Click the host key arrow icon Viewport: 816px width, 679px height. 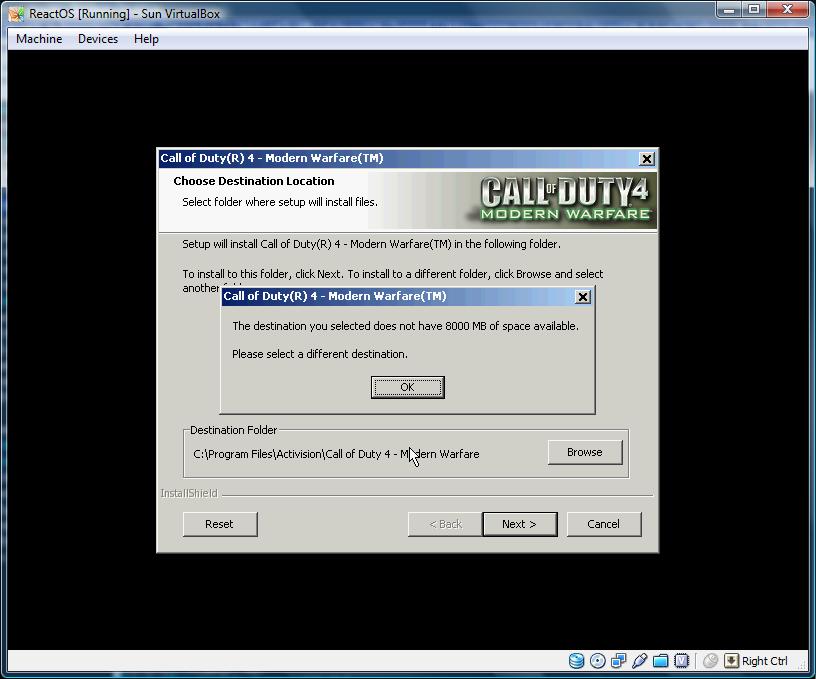click(x=731, y=661)
